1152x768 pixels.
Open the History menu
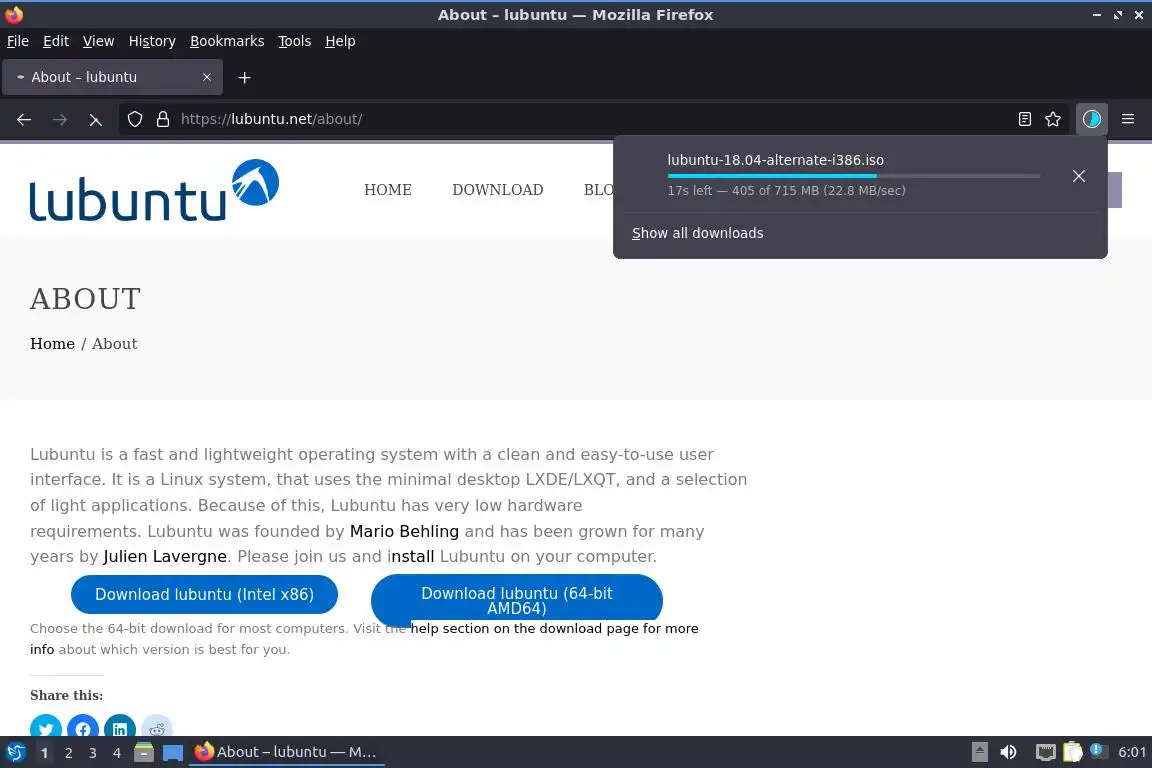tap(152, 41)
